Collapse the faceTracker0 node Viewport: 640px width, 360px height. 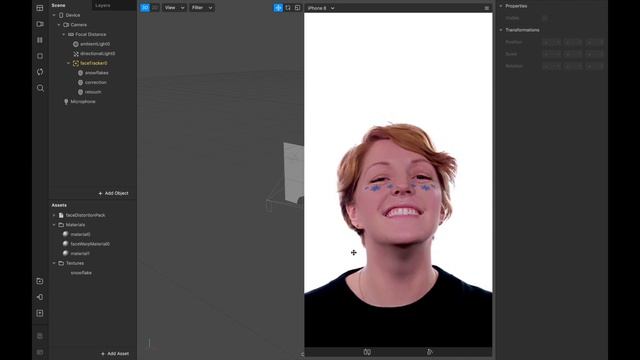68,63
